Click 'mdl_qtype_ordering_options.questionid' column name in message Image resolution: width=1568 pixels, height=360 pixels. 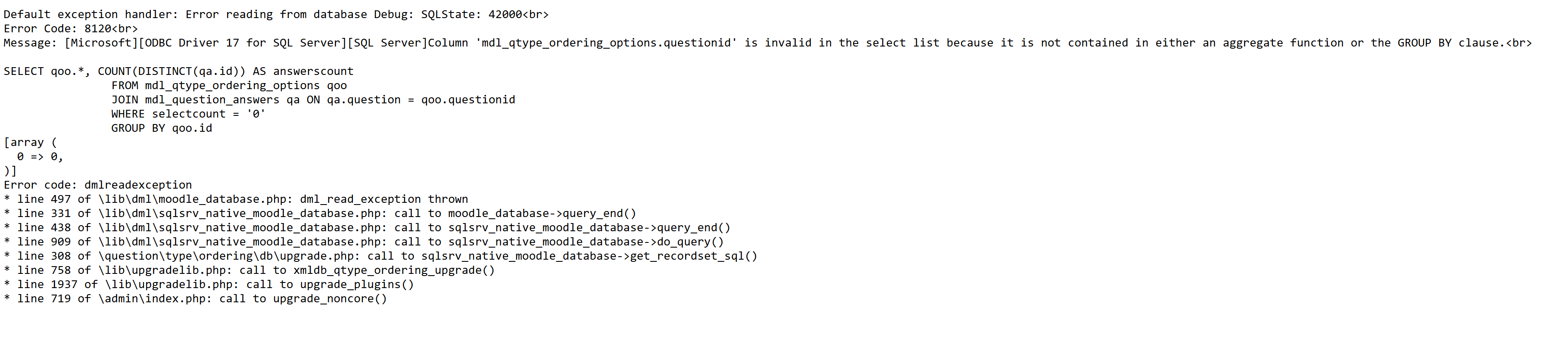click(x=606, y=43)
